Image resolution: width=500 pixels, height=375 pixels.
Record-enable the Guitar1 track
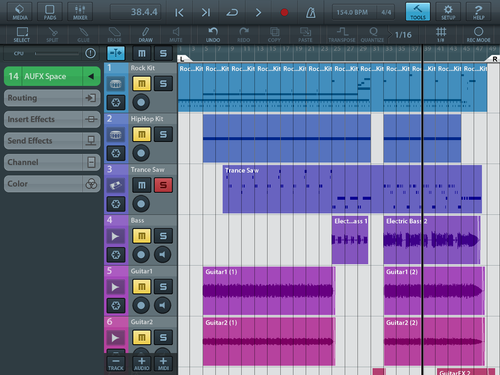(x=141, y=306)
